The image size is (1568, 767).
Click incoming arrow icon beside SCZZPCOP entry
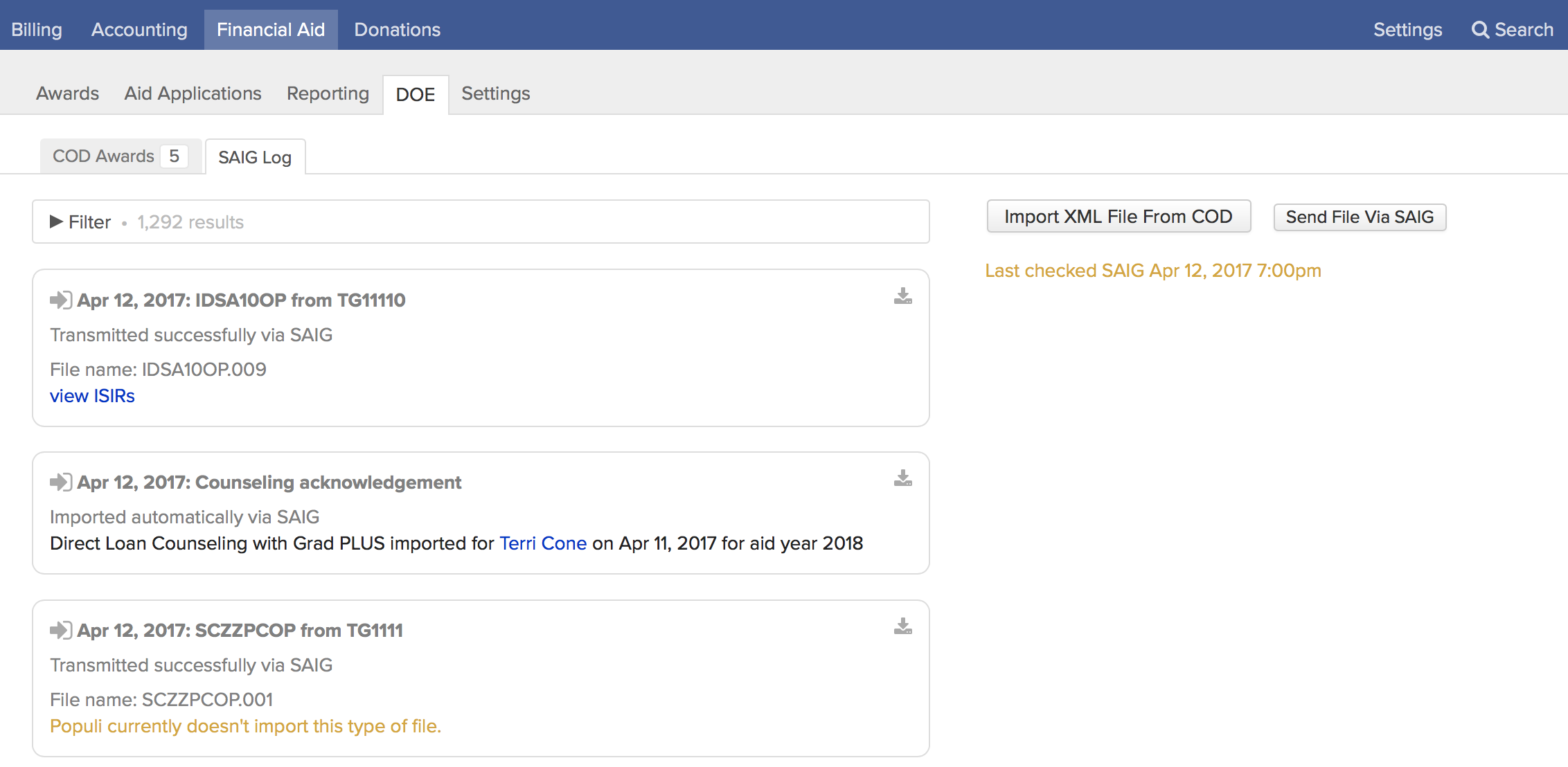[x=61, y=631]
